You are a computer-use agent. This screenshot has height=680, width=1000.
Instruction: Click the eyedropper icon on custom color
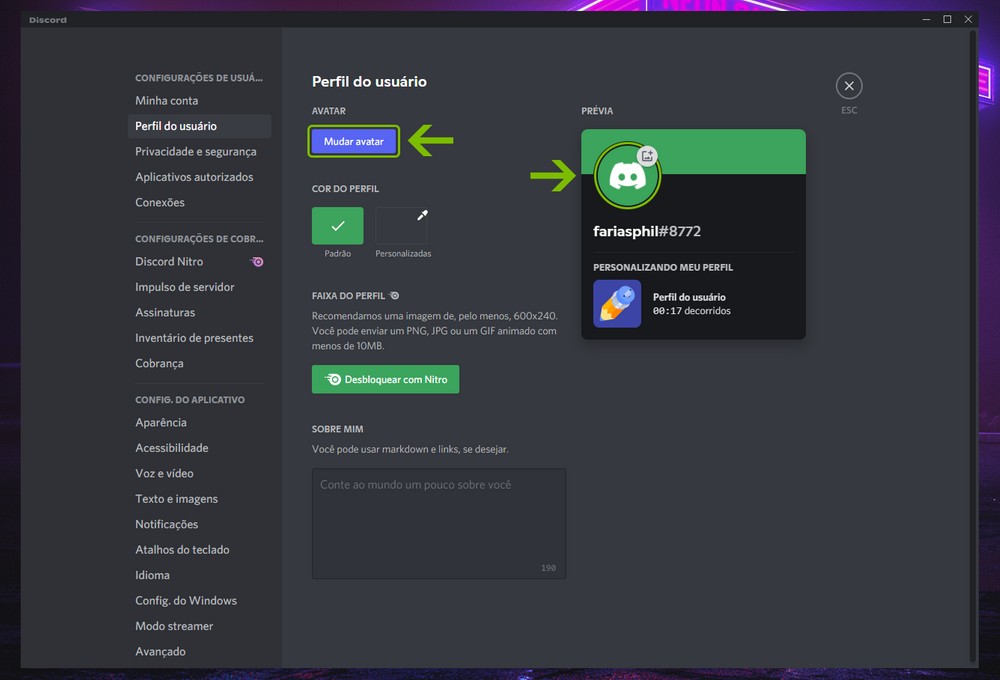point(422,215)
